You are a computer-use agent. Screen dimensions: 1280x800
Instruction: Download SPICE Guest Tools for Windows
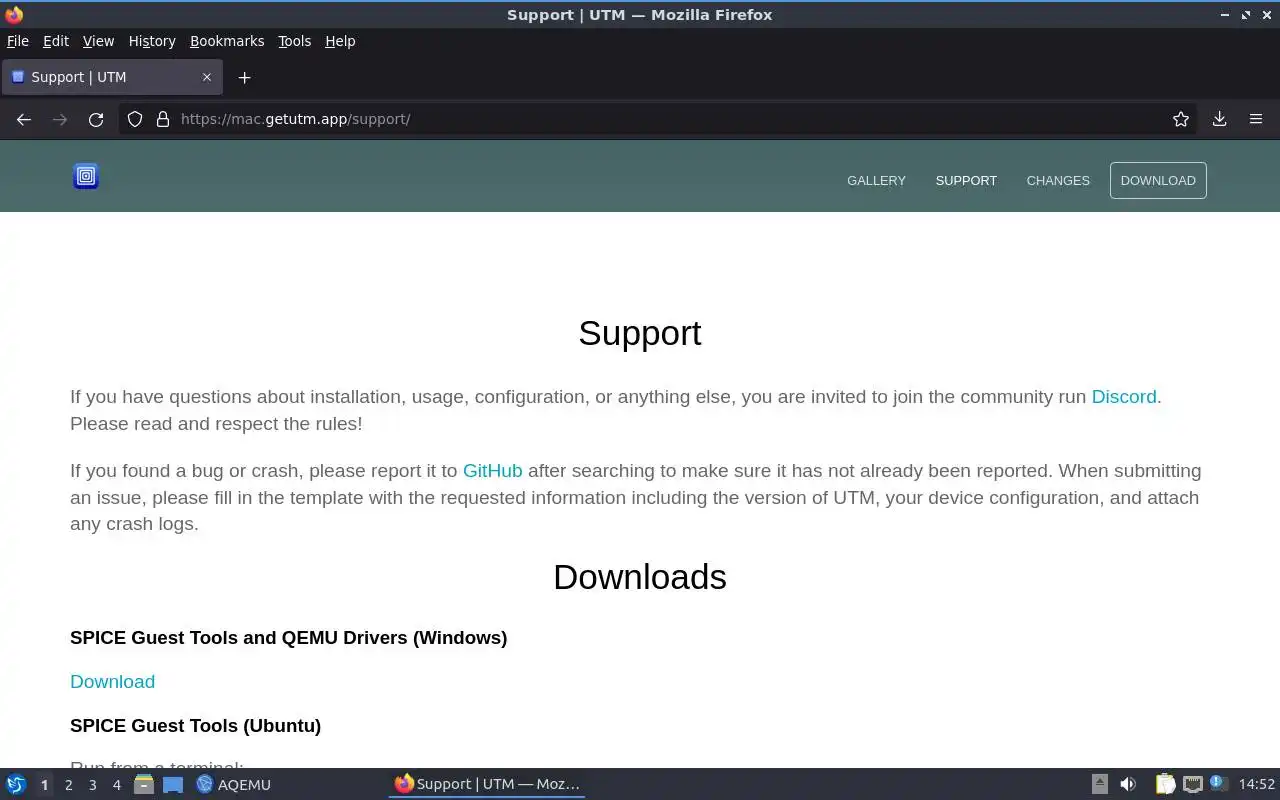coord(112,682)
